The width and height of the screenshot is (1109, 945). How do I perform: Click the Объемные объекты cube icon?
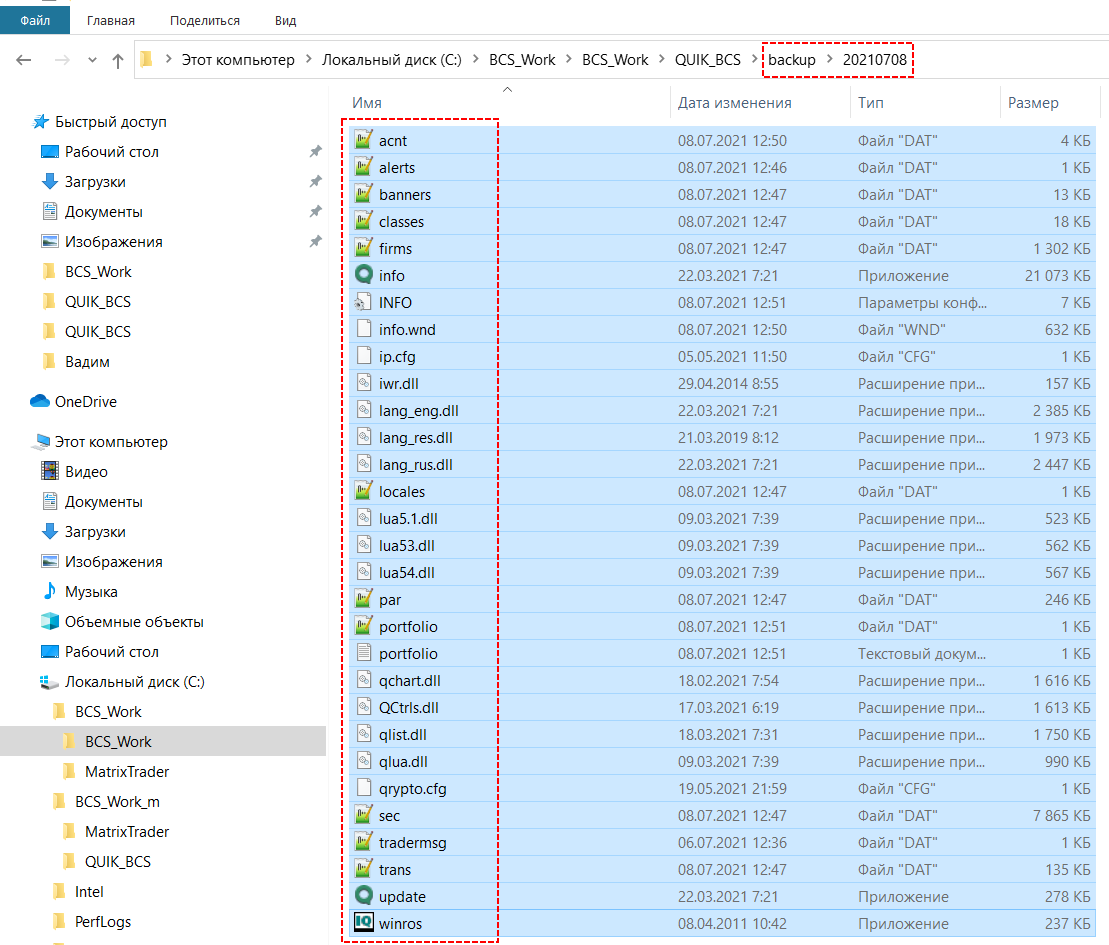pos(50,622)
